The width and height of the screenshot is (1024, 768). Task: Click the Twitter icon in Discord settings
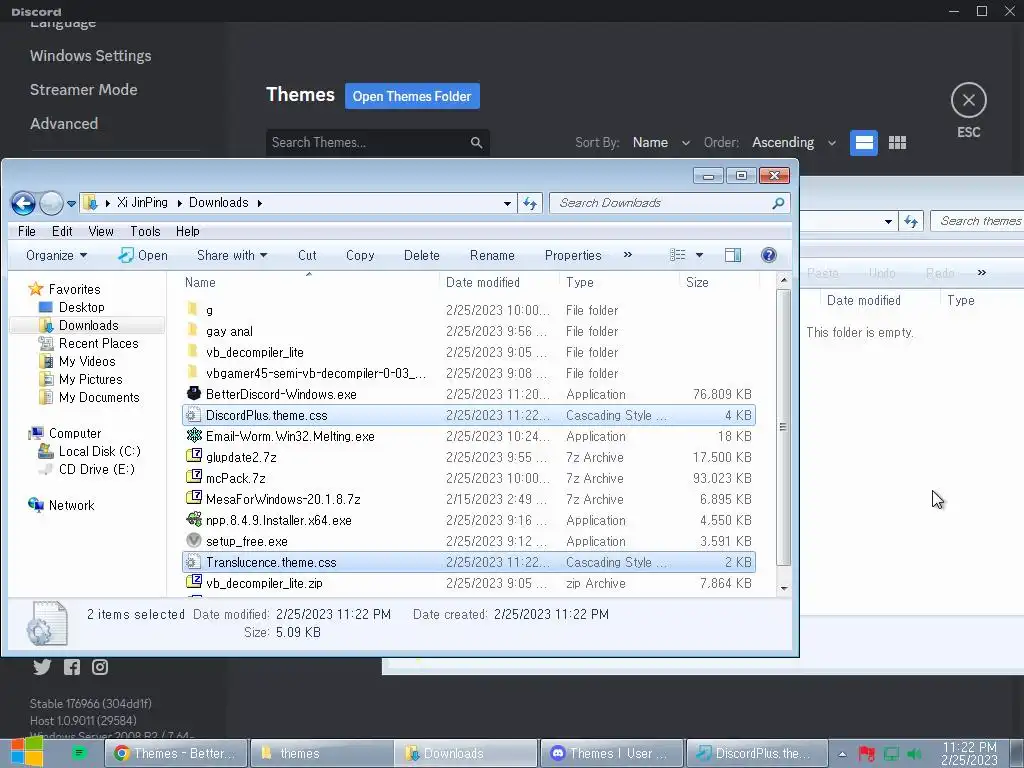(42, 667)
